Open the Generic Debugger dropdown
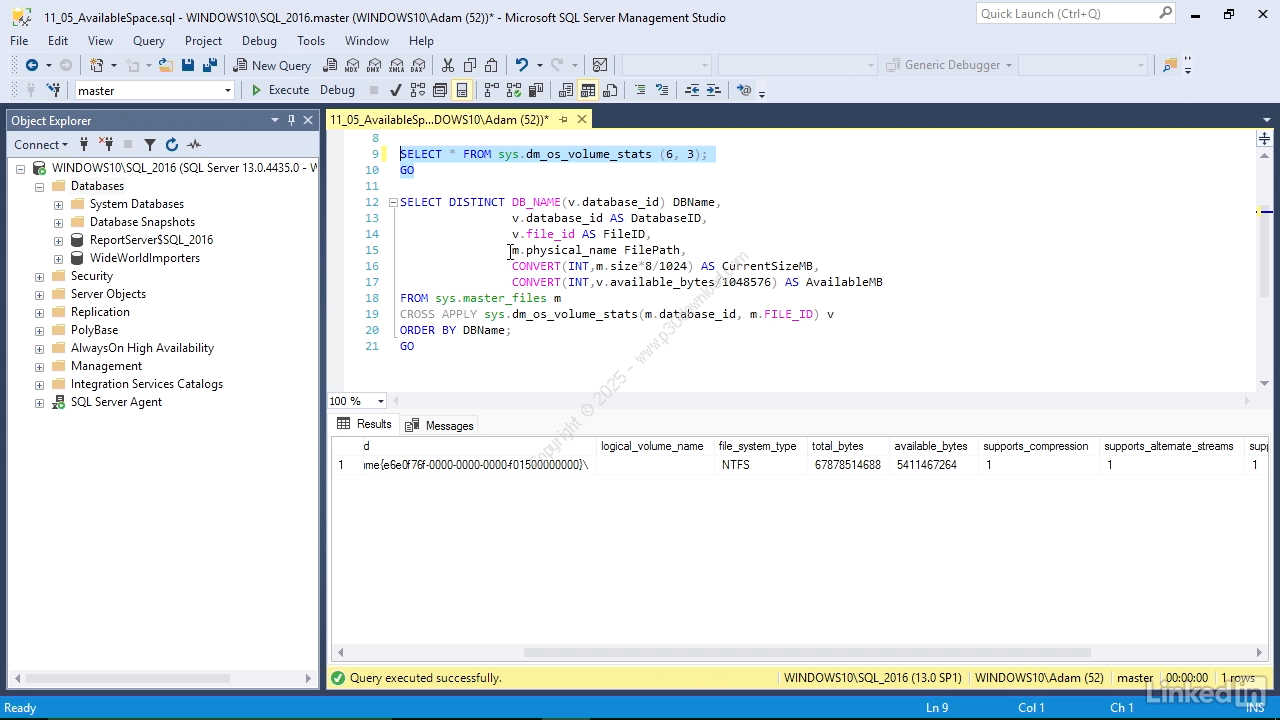1280x720 pixels. (1008, 65)
